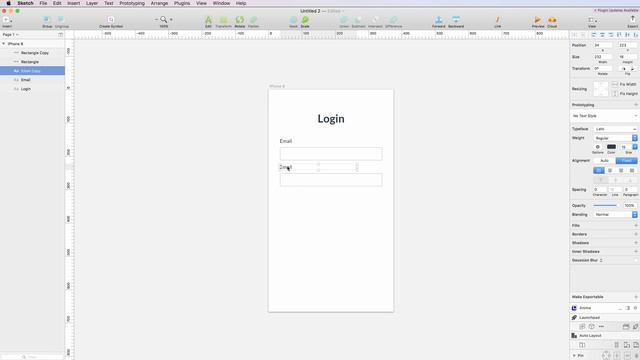
Task: Set text alignment to Auto
Action: click(x=604, y=160)
